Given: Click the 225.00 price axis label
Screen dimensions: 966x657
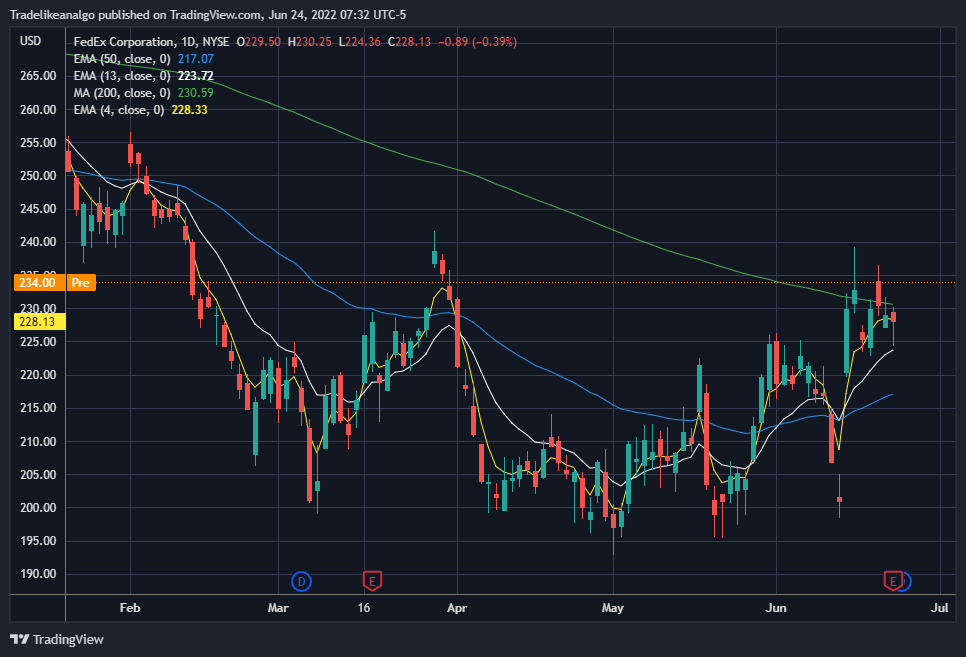Looking at the screenshot, I should tap(38, 341).
